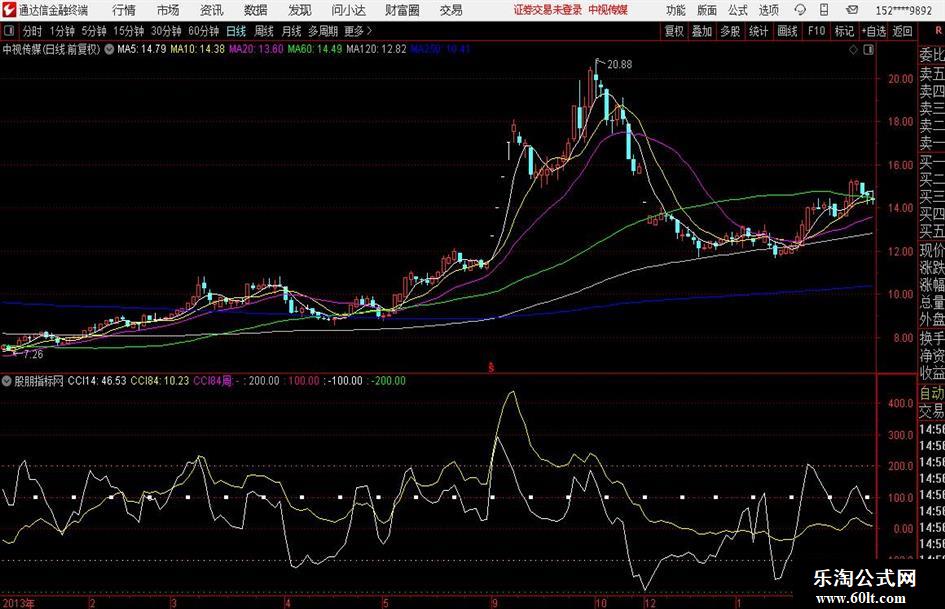Screen dimensions: 945x609
Task: Click the 7.26 low price label
Action: (x=33, y=355)
